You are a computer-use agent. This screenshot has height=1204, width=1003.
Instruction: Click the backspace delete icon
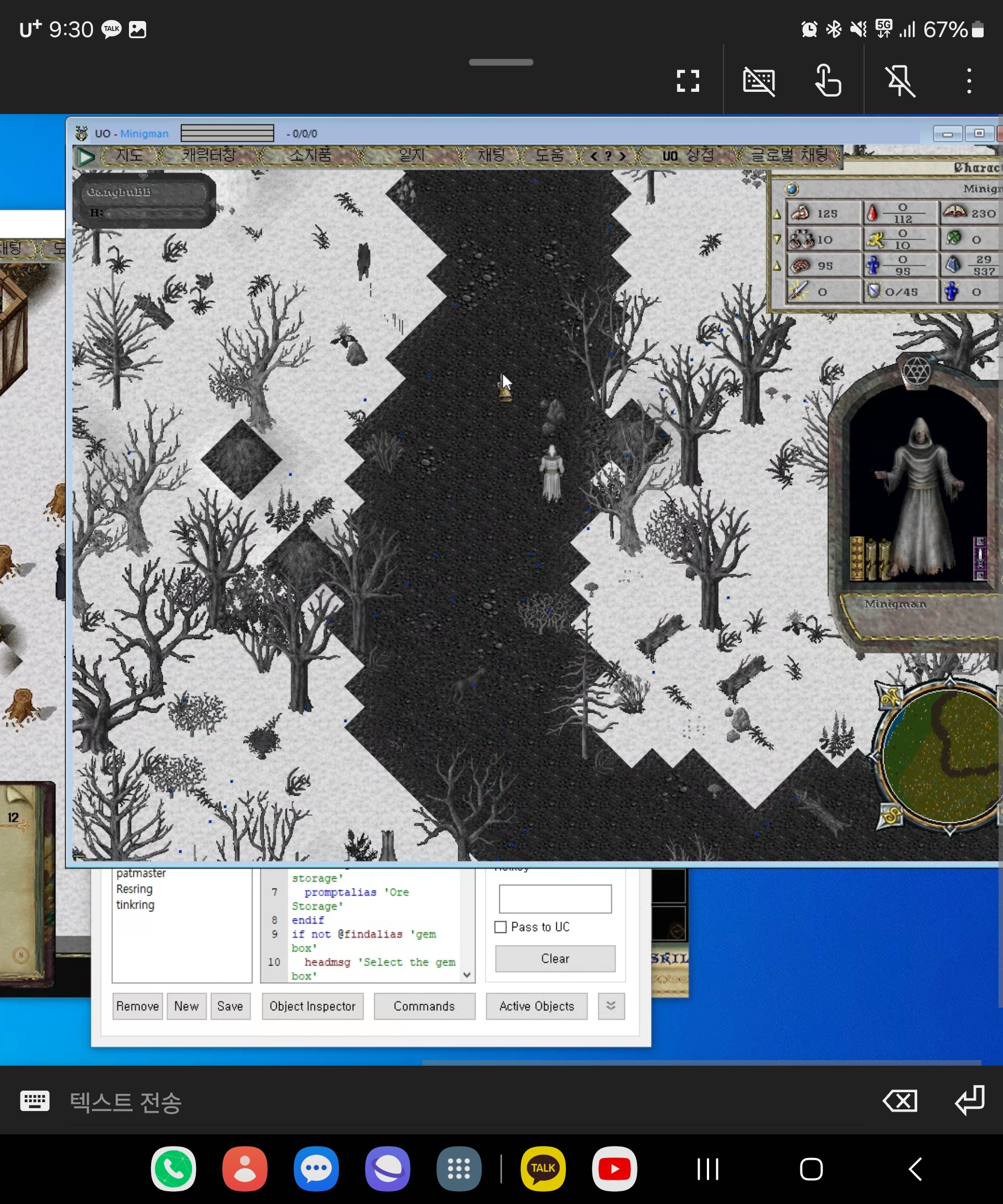coord(901,1101)
